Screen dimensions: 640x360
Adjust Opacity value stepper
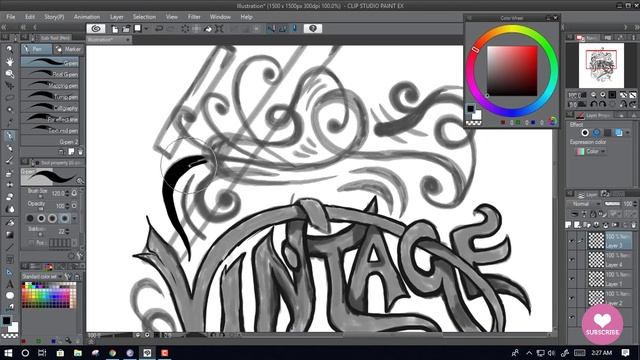point(67,206)
